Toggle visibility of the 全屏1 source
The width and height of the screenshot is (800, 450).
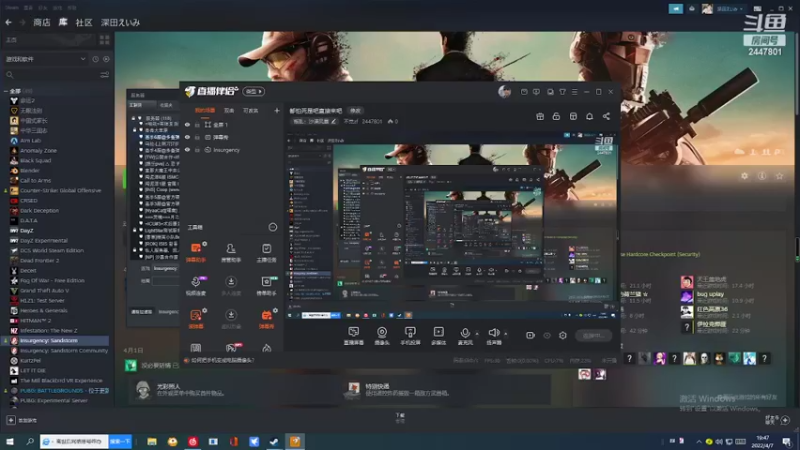click(187, 124)
